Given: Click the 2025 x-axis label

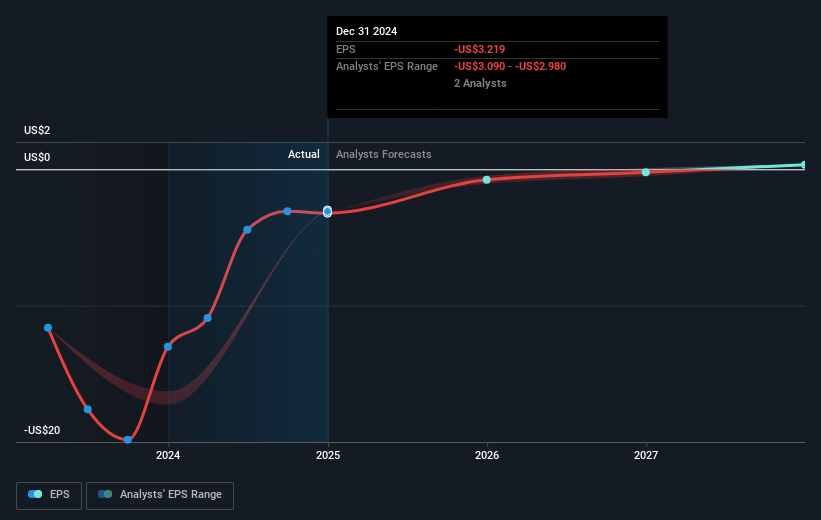Looking at the screenshot, I should (x=328, y=455).
